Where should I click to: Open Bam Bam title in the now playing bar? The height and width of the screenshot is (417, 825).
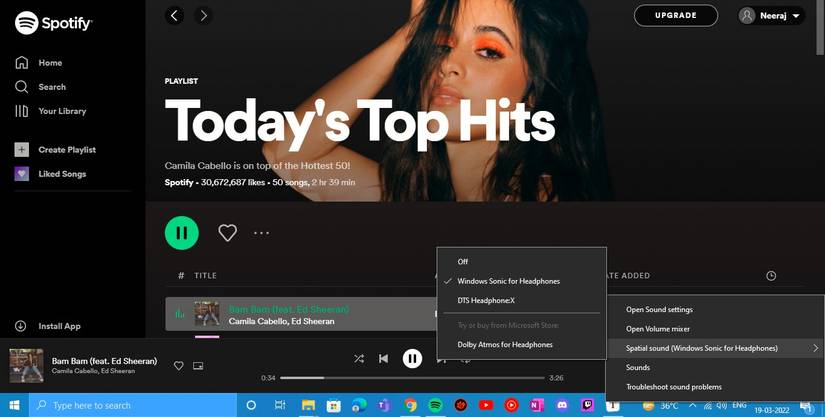click(104, 361)
